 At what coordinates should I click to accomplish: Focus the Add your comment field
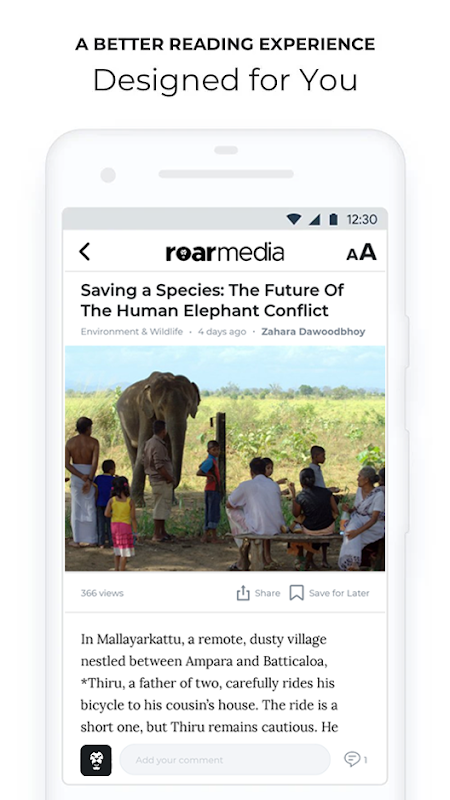pyautogui.click(x=225, y=760)
